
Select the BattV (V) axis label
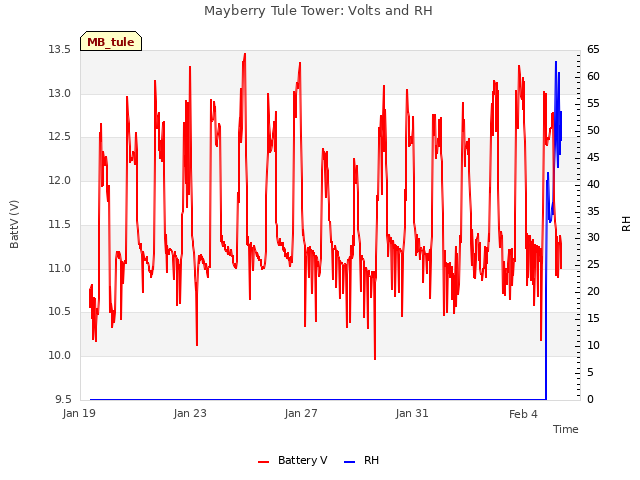click(x=14, y=224)
